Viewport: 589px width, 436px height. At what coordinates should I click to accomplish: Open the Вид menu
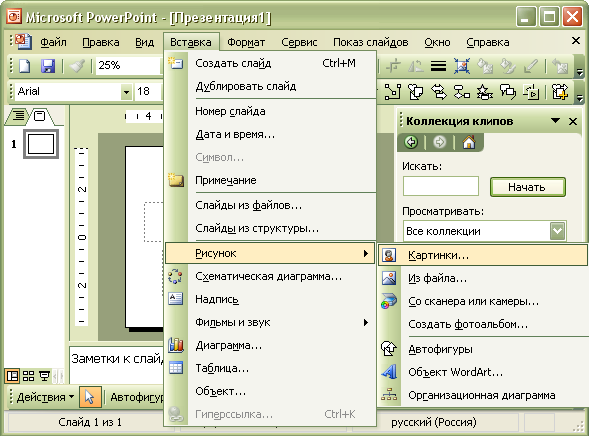pos(145,42)
